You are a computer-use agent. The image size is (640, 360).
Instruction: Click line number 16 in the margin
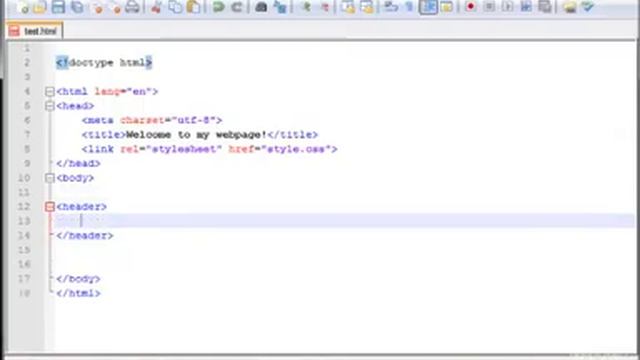24,264
